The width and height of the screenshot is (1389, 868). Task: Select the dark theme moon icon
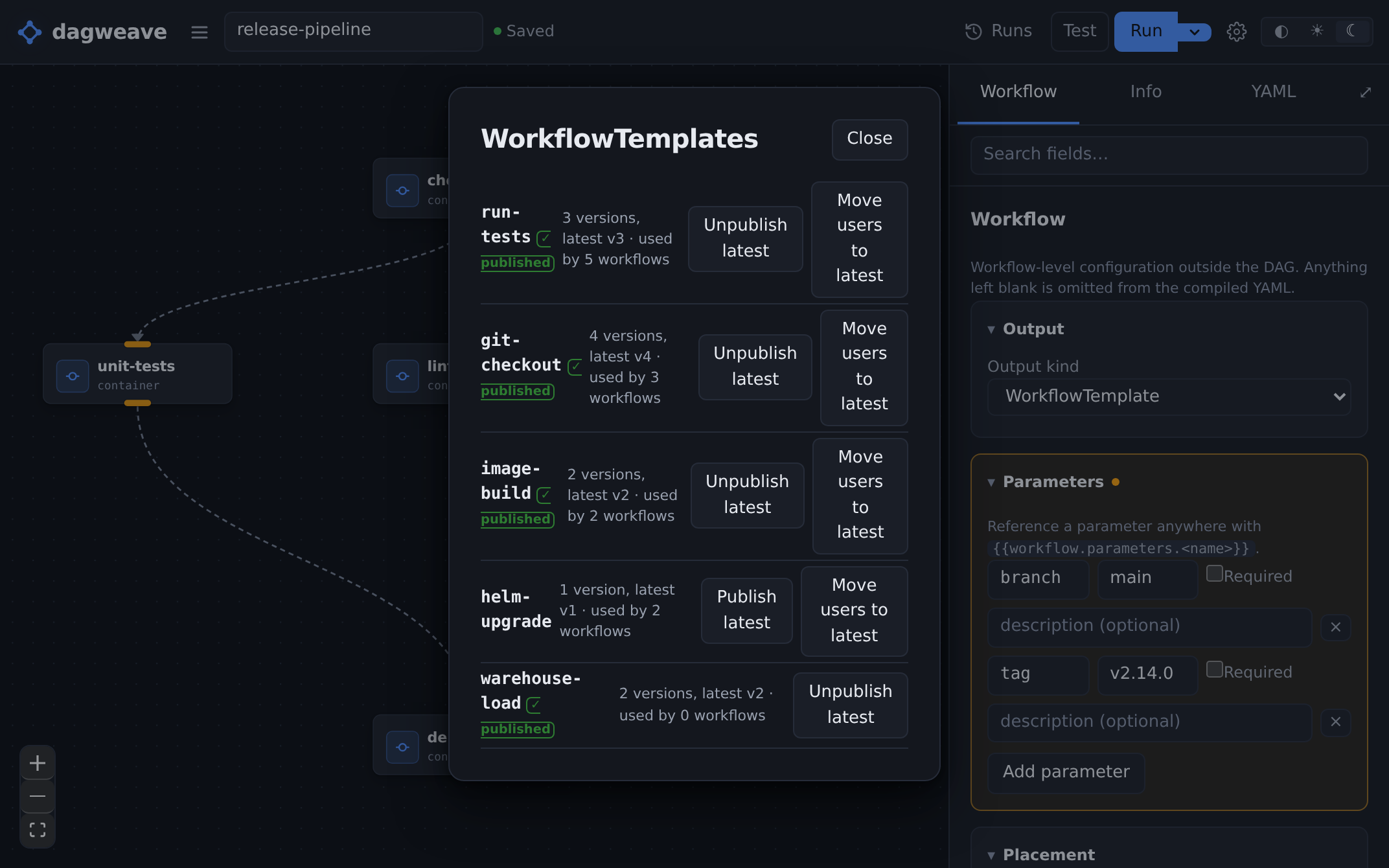pos(1353,31)
